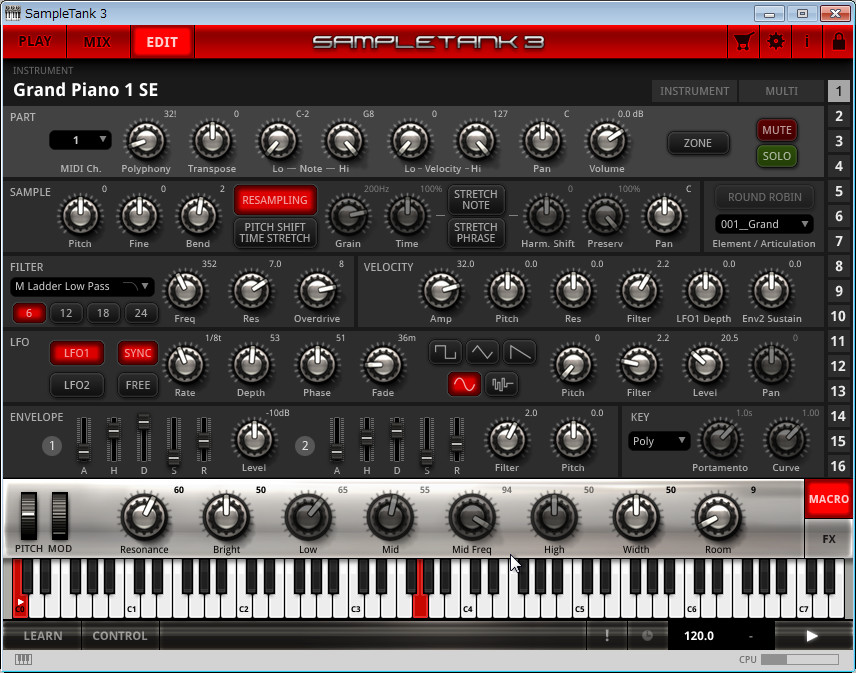Click the CONTROL button

pyautogui.click(x=120, y=636)
